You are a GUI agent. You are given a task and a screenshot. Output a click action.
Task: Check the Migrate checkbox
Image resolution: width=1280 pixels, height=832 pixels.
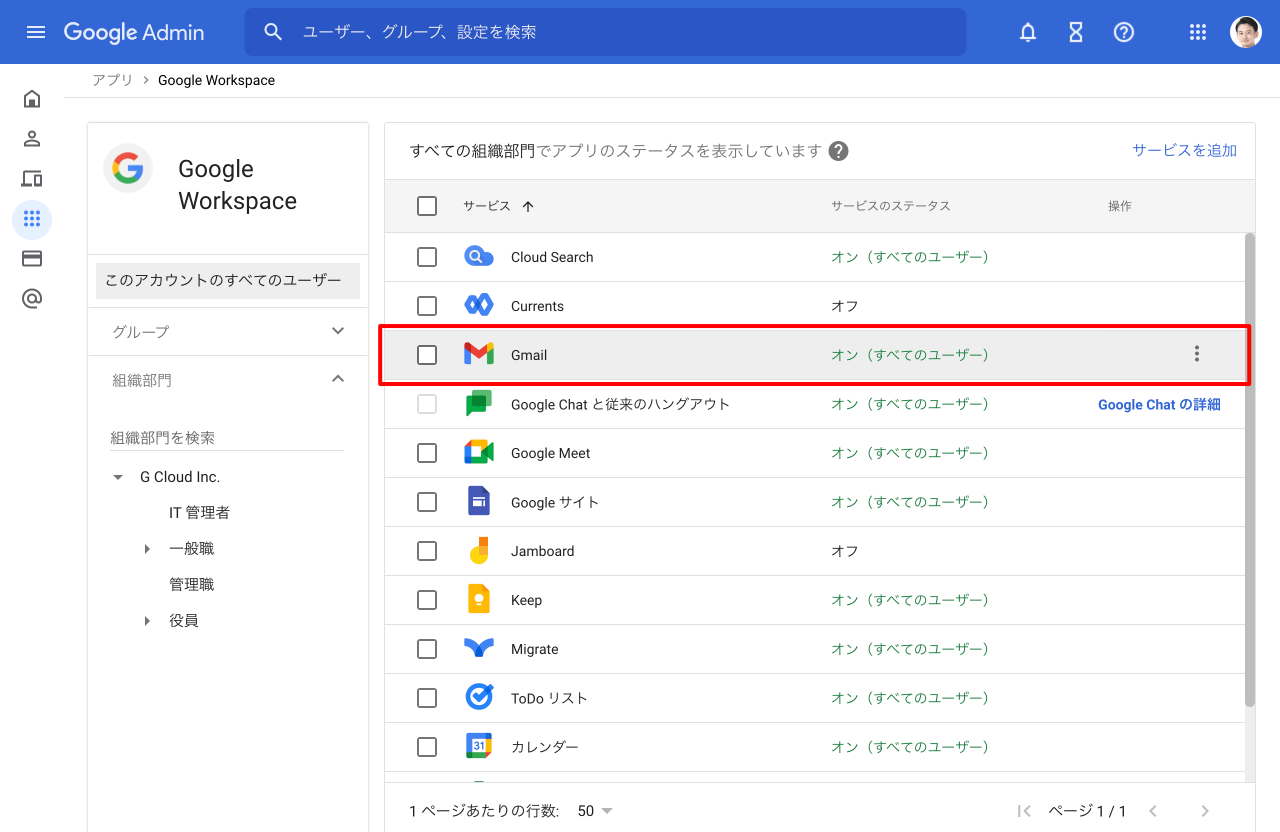click(x=427, y=649)
